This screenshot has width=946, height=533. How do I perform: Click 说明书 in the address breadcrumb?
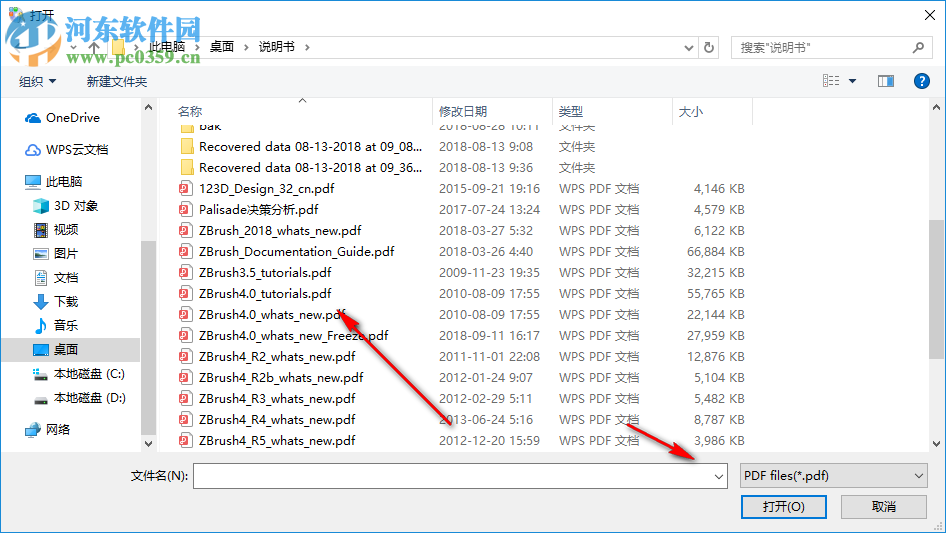[276, 46]
